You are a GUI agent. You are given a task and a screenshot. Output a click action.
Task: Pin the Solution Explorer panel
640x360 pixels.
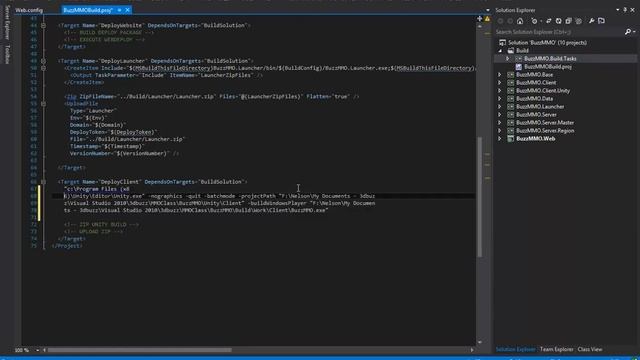[x=625, y=10]
